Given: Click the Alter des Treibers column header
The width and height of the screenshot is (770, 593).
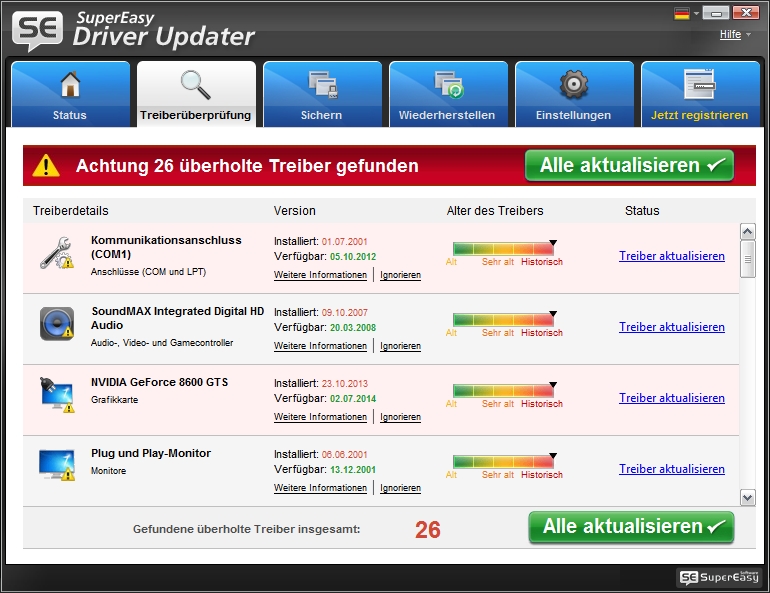Looking at the screenshot, I should (x=495, y=211).
